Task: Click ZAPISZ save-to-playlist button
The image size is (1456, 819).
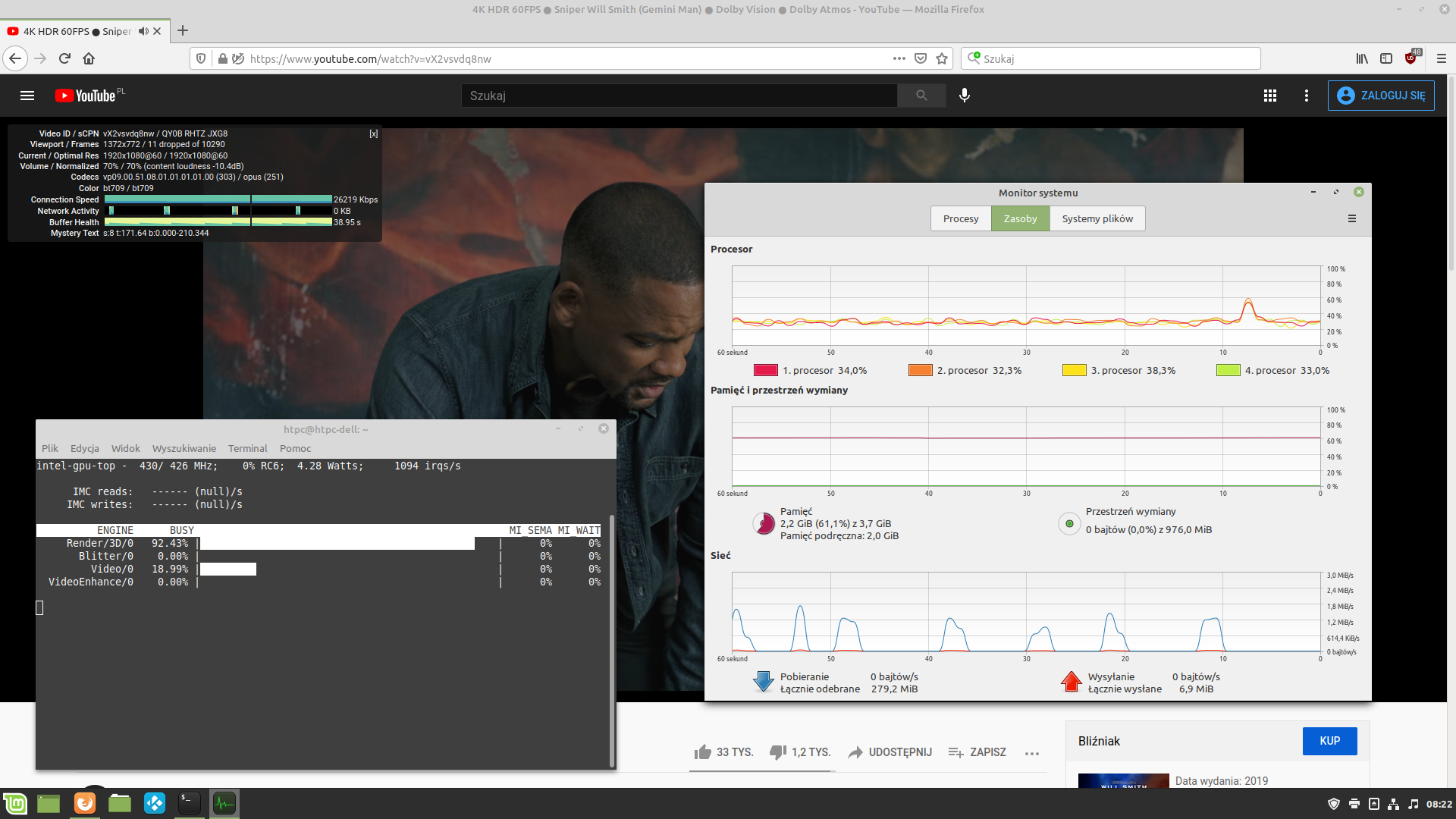Action: tap(977, 752)
